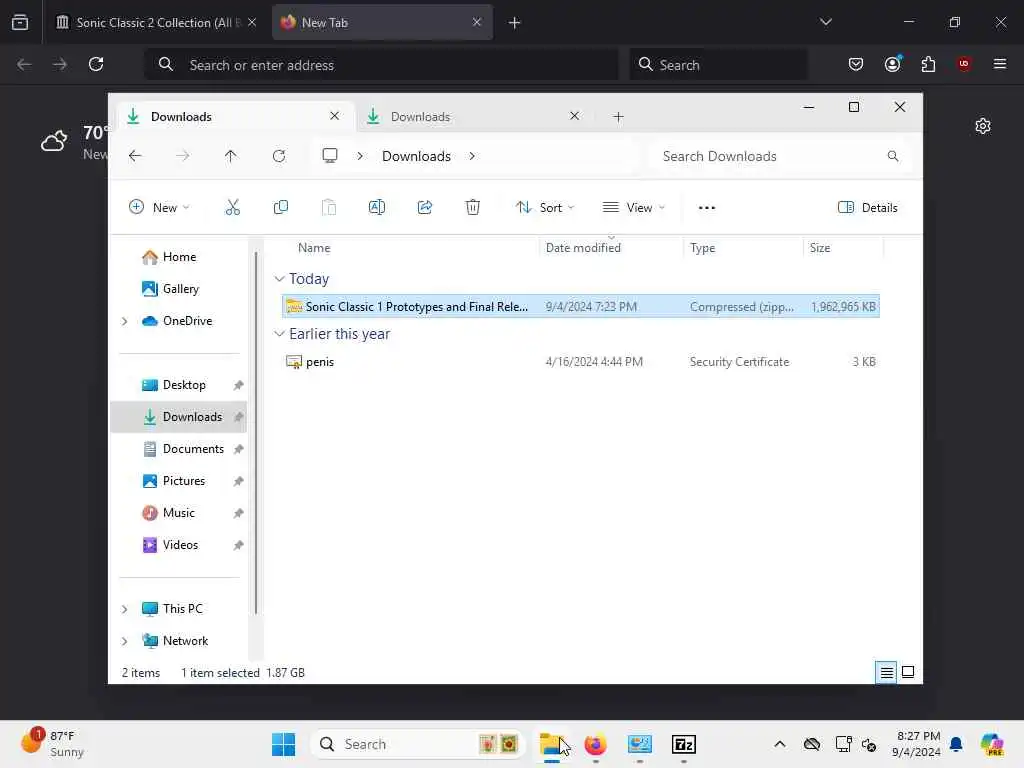1024x768 pixels.
Task: Open Firefox hamburger application menu
Action: click(x=1000, y=64)
